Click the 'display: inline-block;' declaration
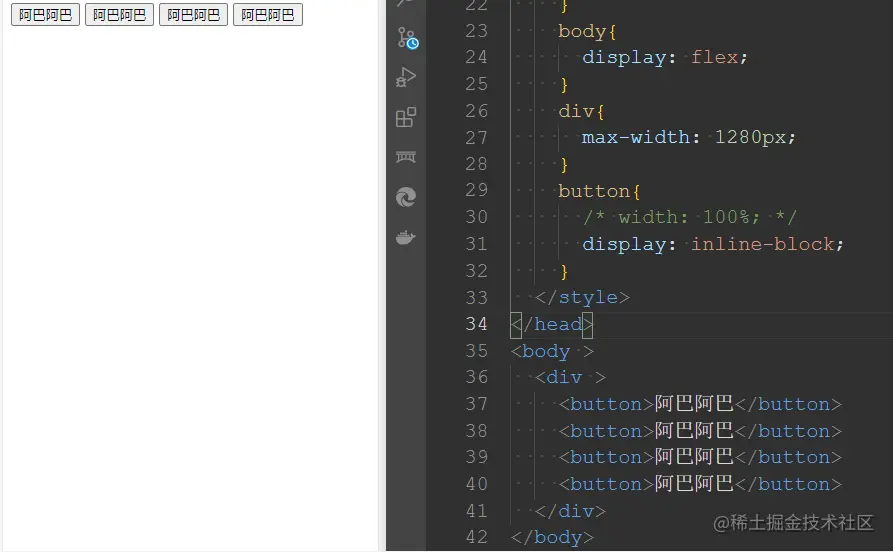 pos(712,244)
